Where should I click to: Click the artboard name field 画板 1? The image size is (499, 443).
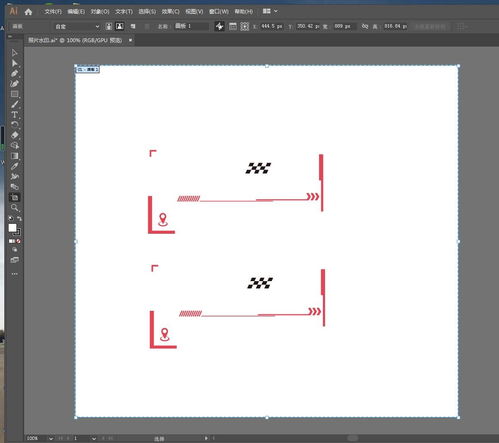click(192, 26)
